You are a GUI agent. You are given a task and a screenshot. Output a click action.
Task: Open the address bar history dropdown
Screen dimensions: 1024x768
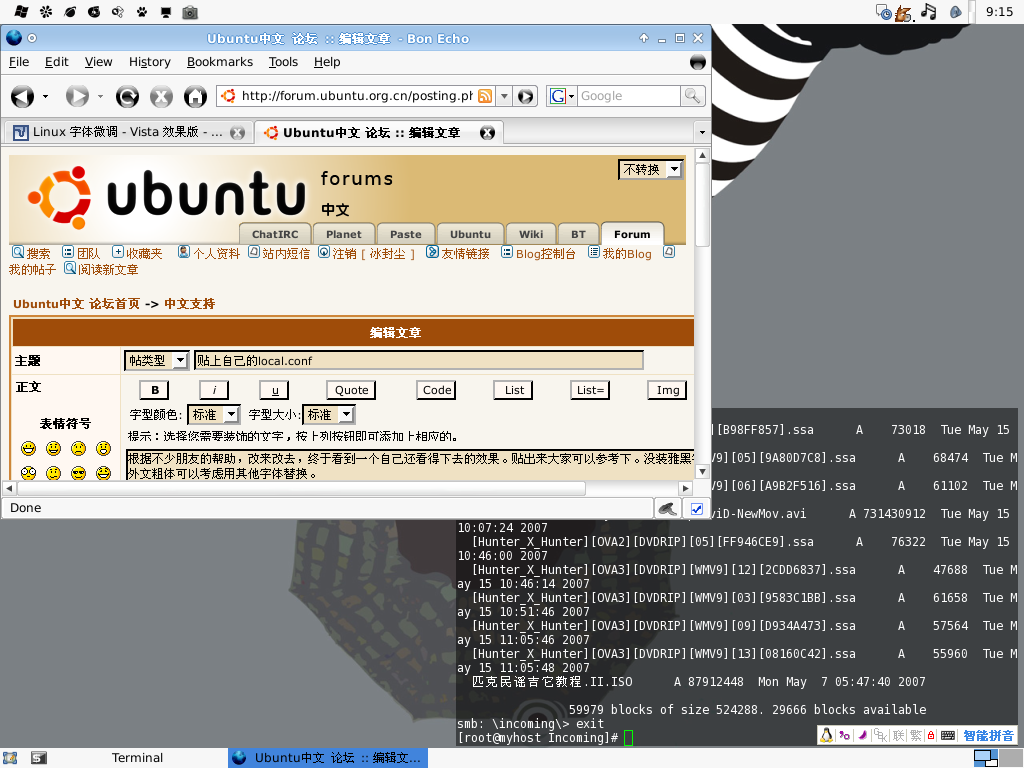tap(504, 96)
